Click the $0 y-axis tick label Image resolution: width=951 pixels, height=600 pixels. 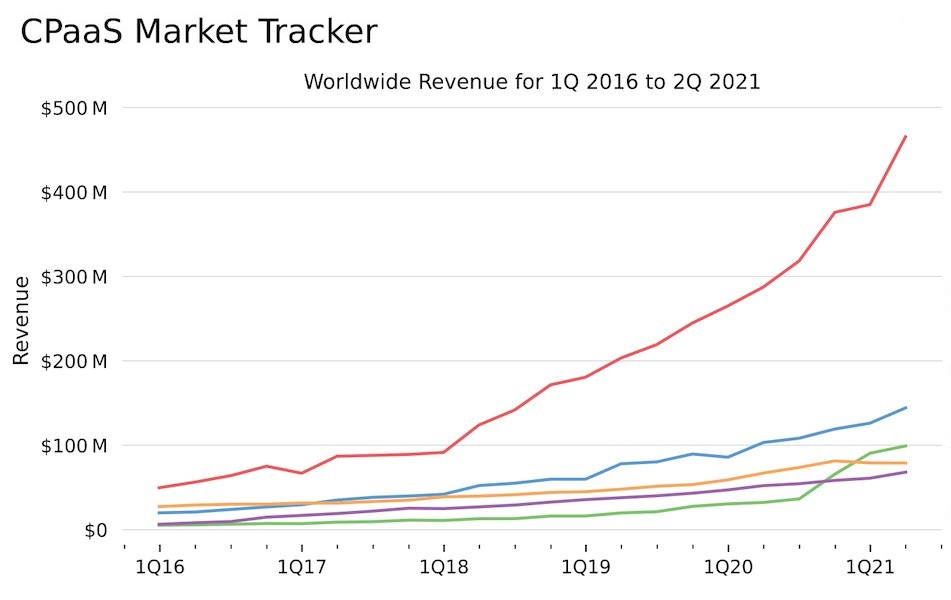pyautogui.click(x=88, y=530)
